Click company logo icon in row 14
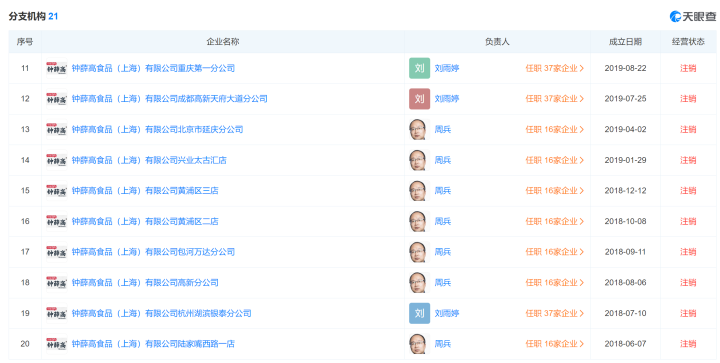Screen dimensions: 720x363 [56, 160]
